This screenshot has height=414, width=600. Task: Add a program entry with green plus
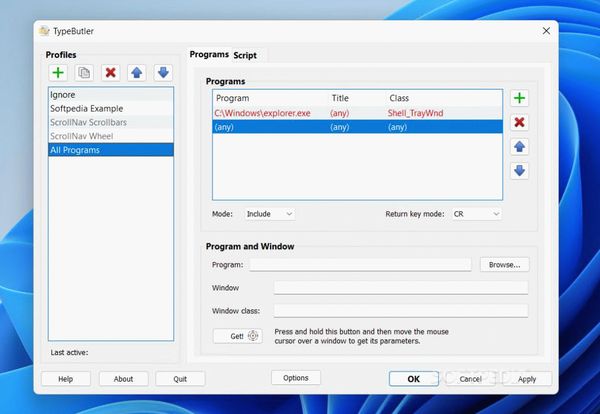point(519,98)
